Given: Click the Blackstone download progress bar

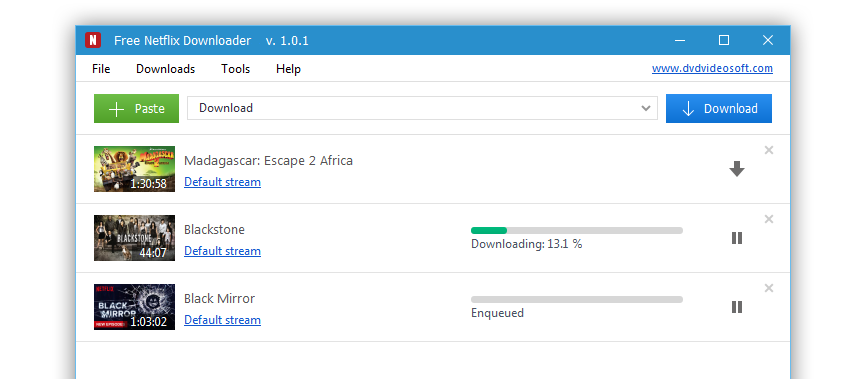Looking at the screenshot, I should click(577, 230).
